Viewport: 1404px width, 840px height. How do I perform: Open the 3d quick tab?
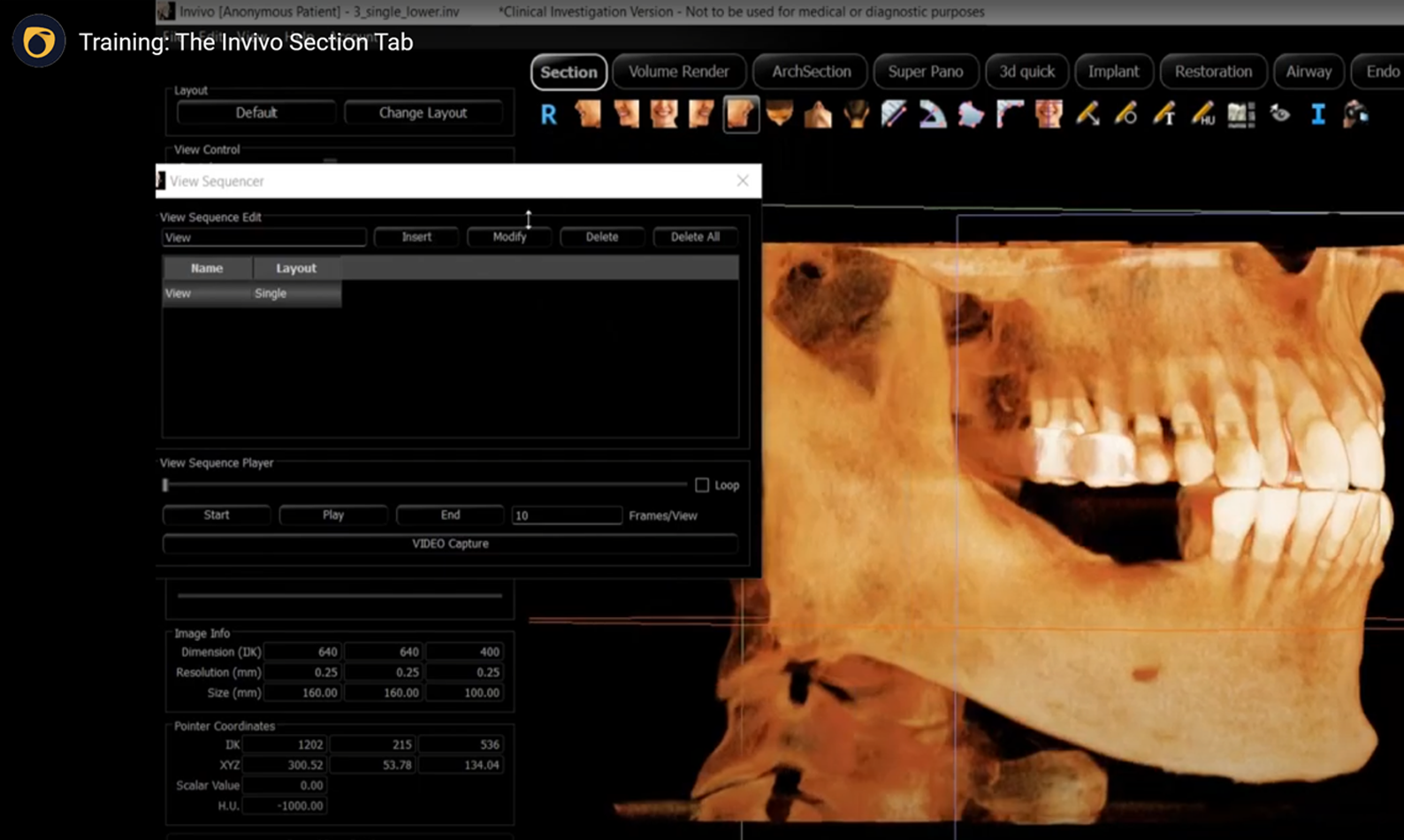coord(1026,72)
